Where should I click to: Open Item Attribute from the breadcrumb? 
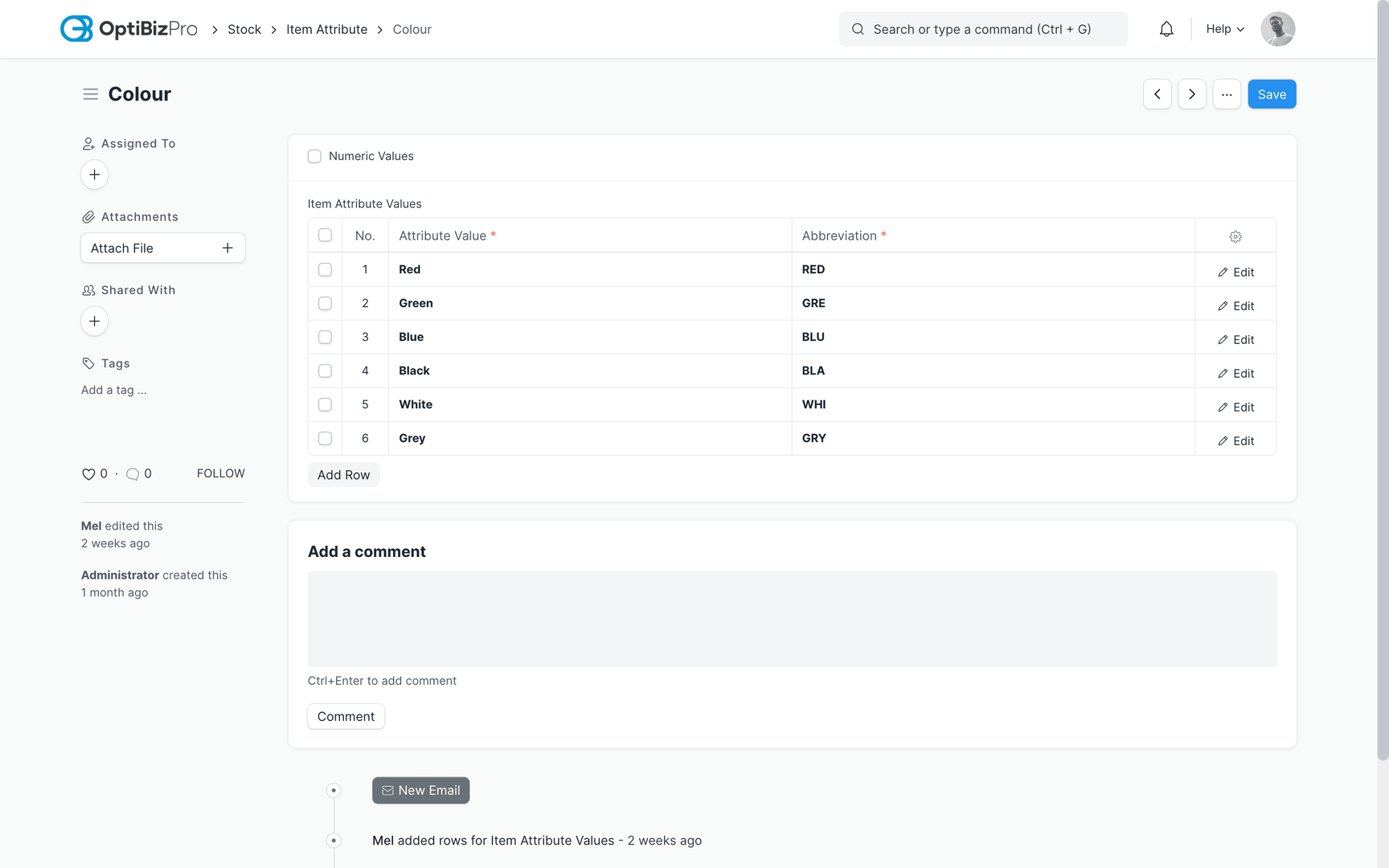[x=326, y=29]
